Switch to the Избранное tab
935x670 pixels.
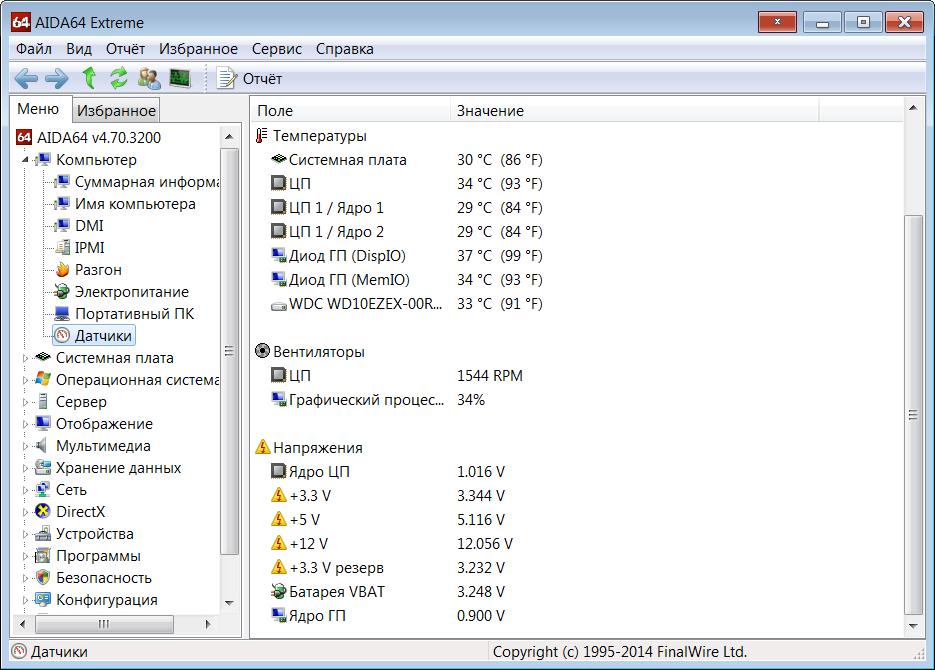[x=117, y=111]
